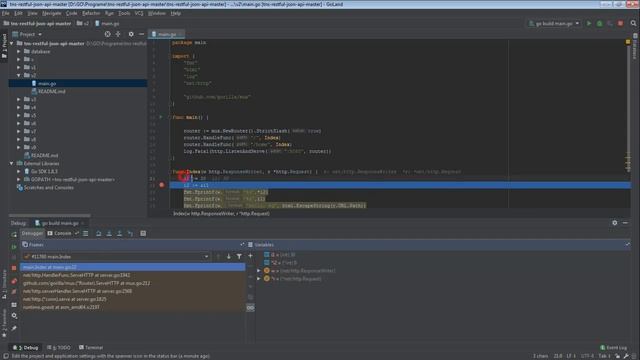Click Run to Cursor in debugger toolbar
The width and height of the screenshot is (640, 360).
point(130,233)
